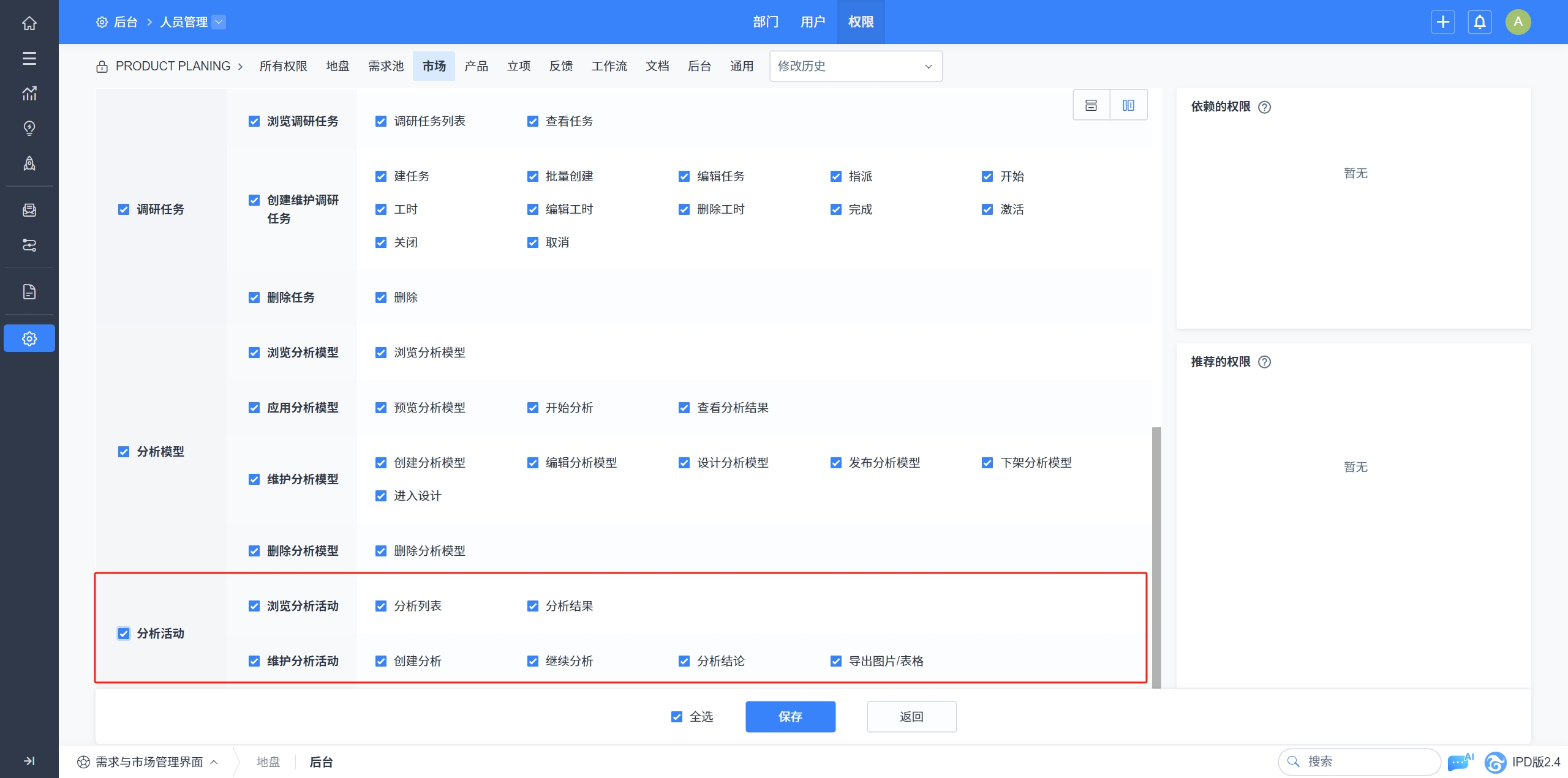Screen dimensions: 1568x778
Task: Open the hamburger menu icon
Action: [29, 58]
